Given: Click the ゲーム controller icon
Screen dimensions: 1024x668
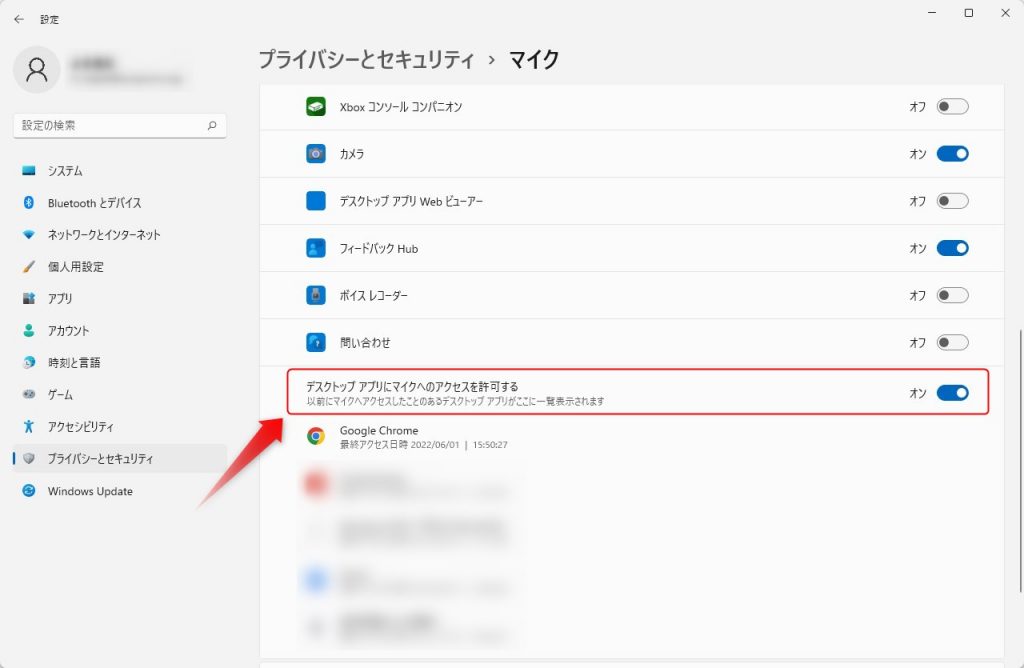Looking at the screenshot, I should pos(29,394).
